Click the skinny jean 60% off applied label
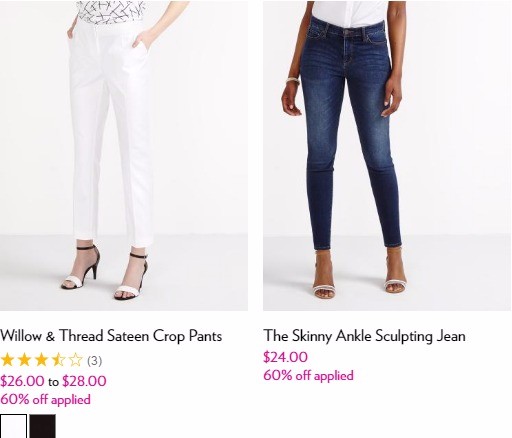Viewport: 512px width, 438px height. click(x=308, y=375)
